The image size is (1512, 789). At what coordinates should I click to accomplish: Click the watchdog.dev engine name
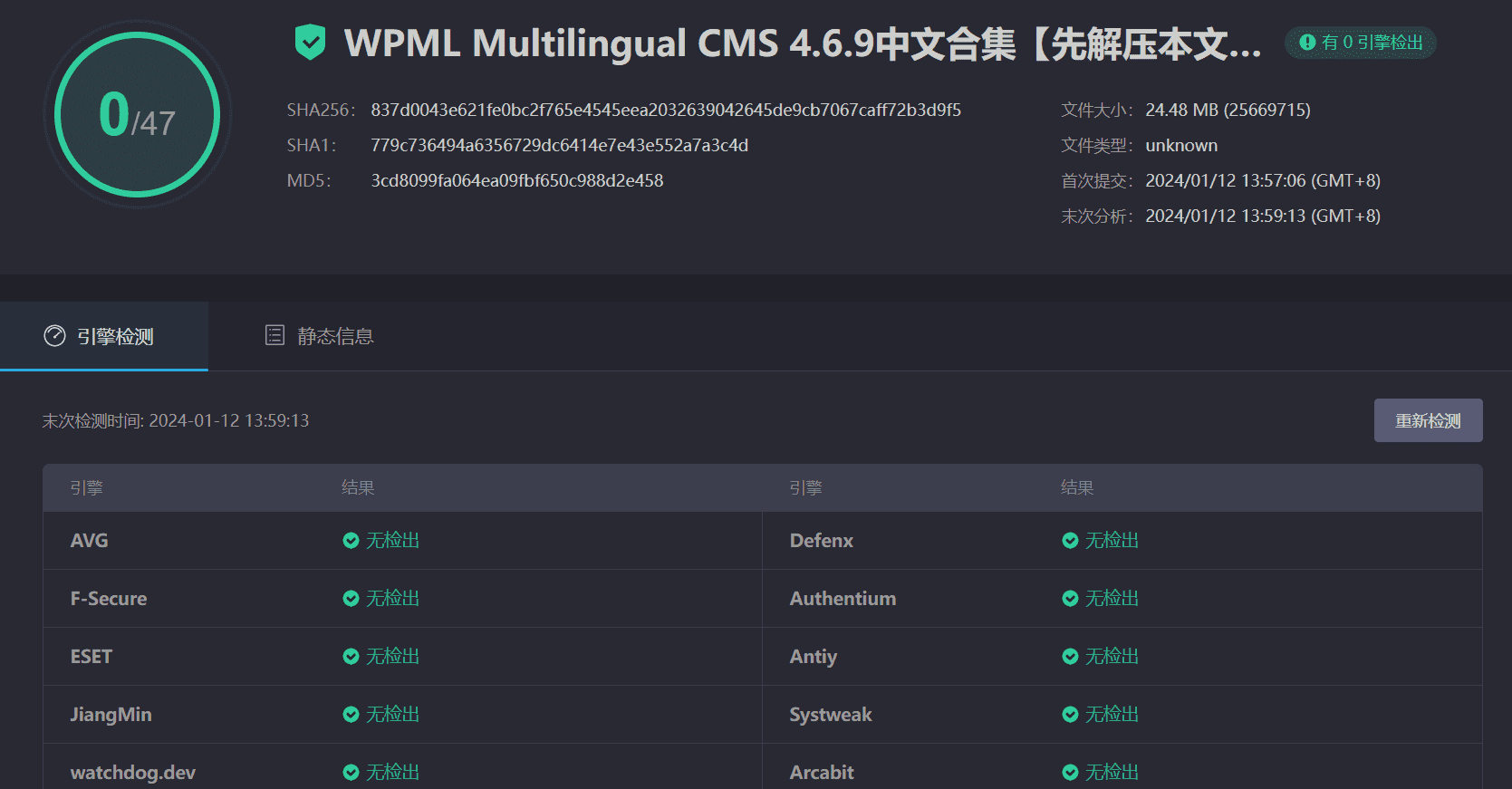(133, 773)
